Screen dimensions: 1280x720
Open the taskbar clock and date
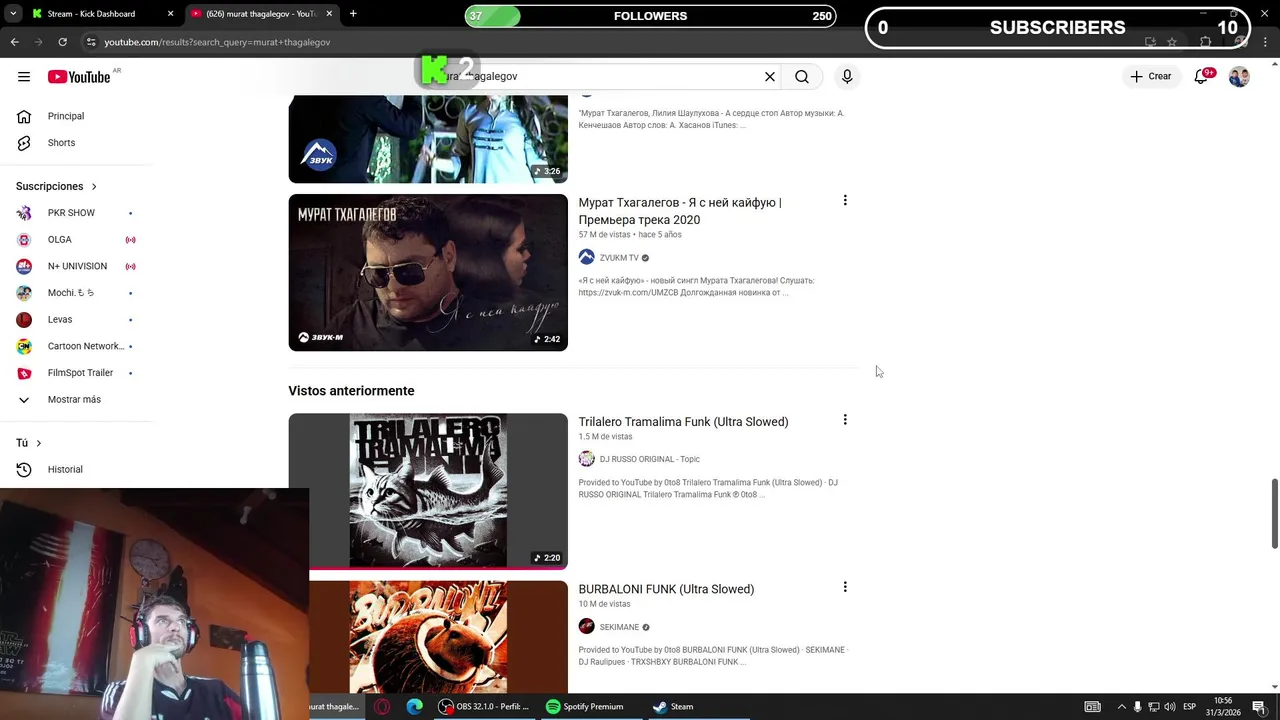1223,706
